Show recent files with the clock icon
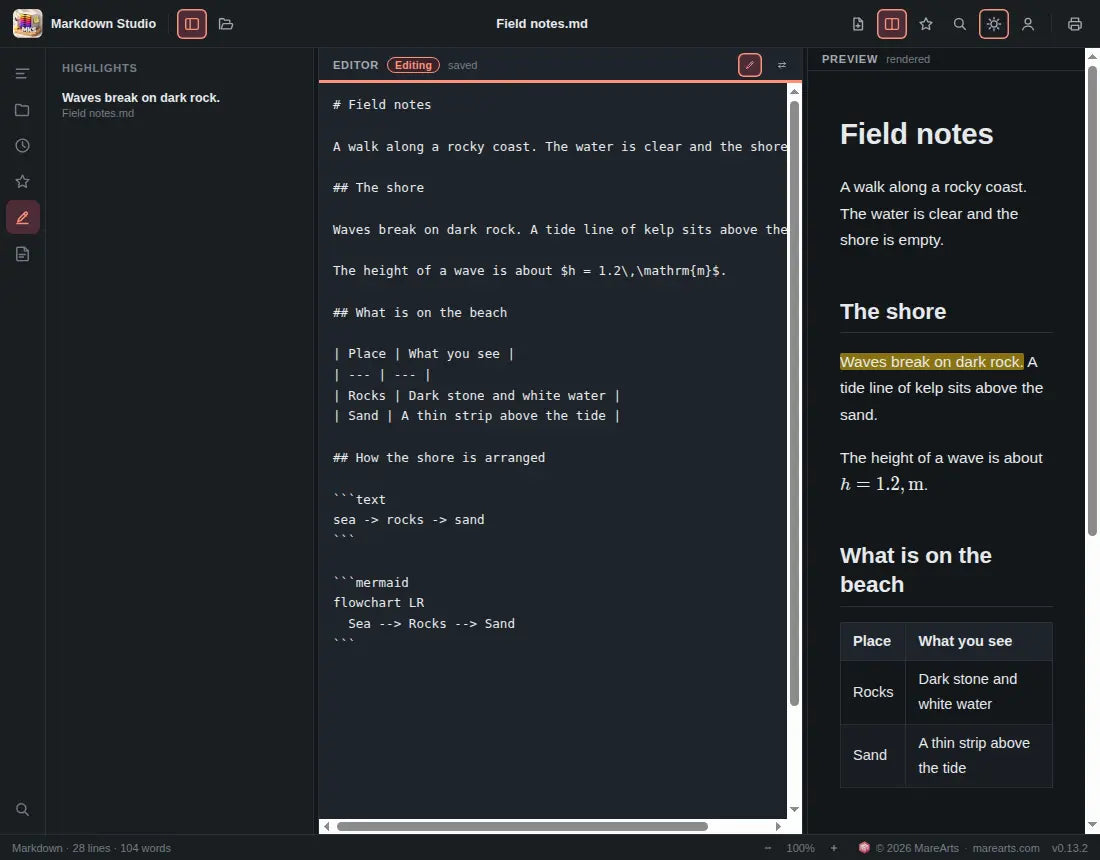This screenshot has height=860, width=1100. 22,145
